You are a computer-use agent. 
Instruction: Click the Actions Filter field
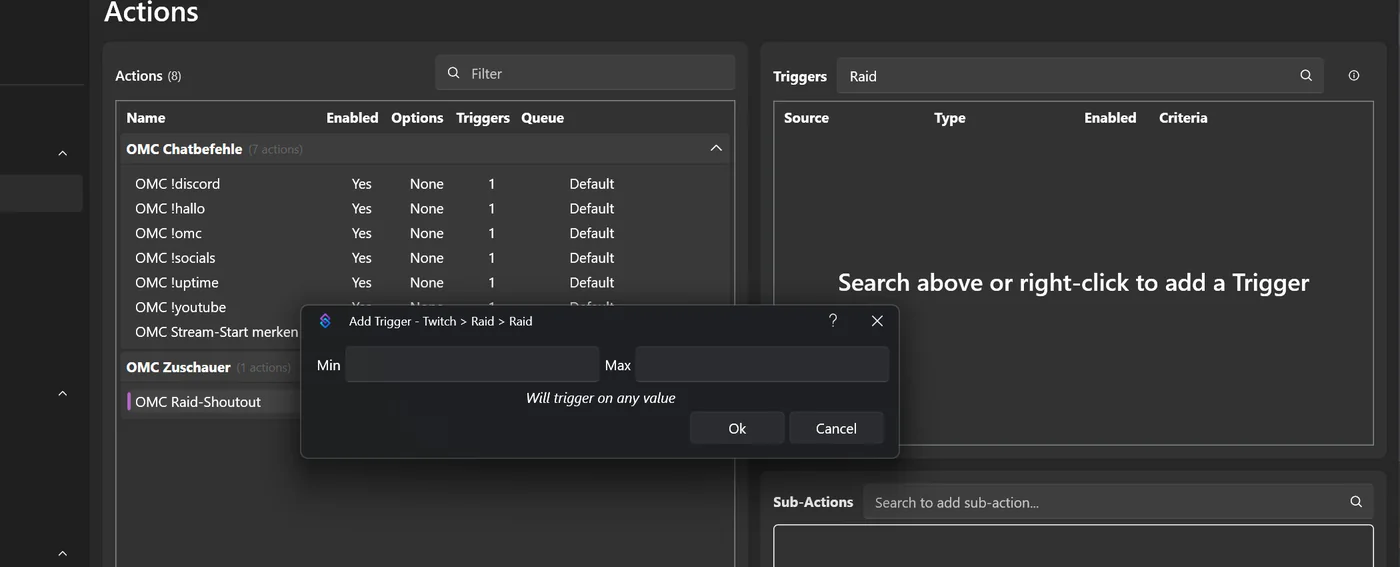coord(585,73)
